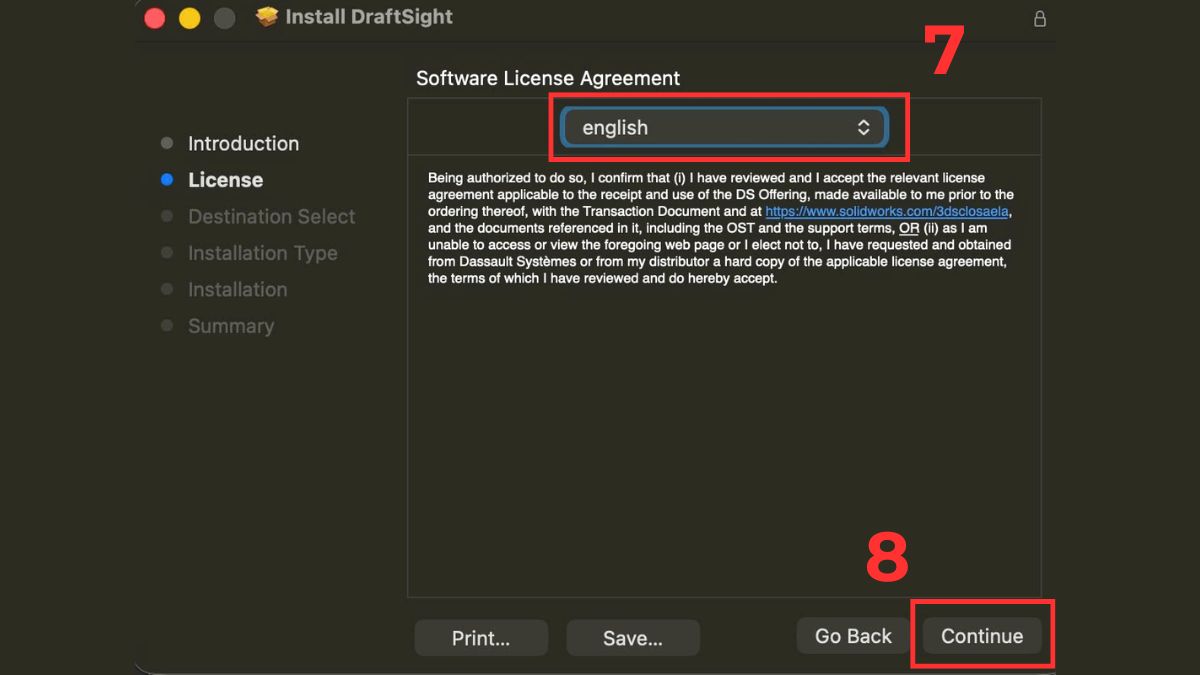
Task: Select the Destination Select step
Action: (x=271, y=216)
